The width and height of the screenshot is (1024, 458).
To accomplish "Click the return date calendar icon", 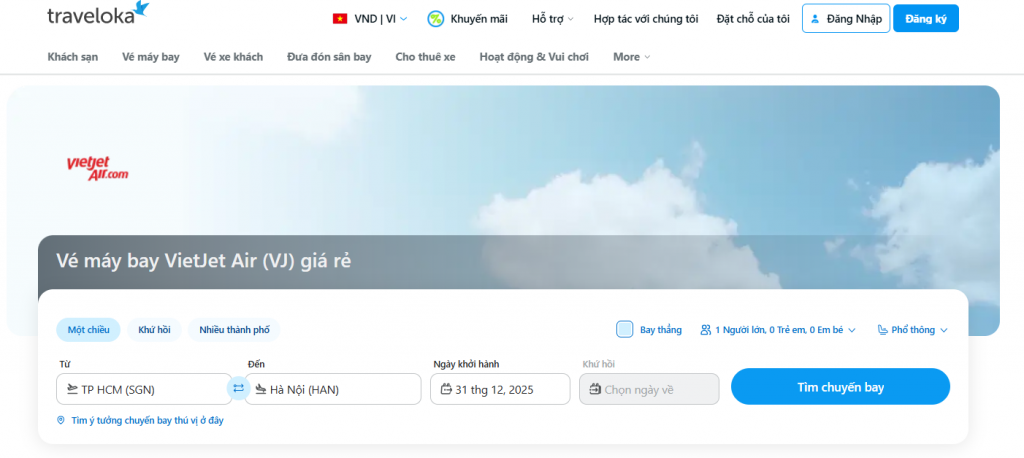I will pos(595,389).
